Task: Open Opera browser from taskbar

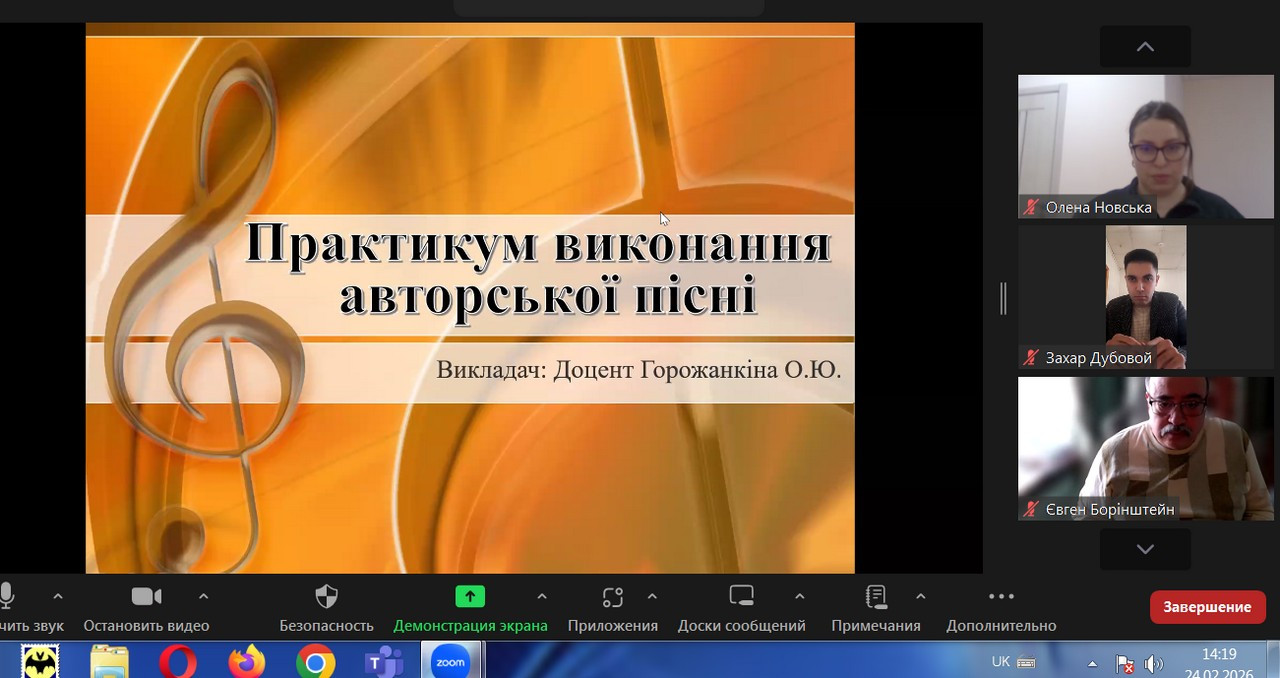Action: pyautogui.click(x=178, y=662)
